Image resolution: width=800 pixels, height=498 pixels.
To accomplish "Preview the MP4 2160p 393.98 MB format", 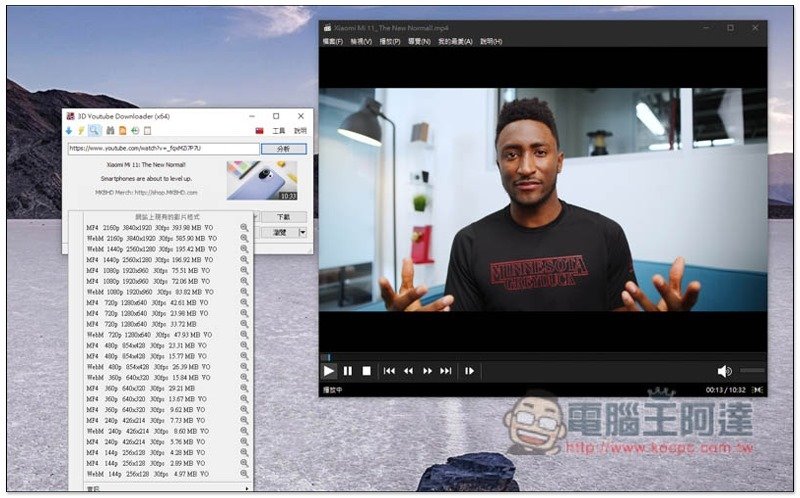I will tap(244, 228).
